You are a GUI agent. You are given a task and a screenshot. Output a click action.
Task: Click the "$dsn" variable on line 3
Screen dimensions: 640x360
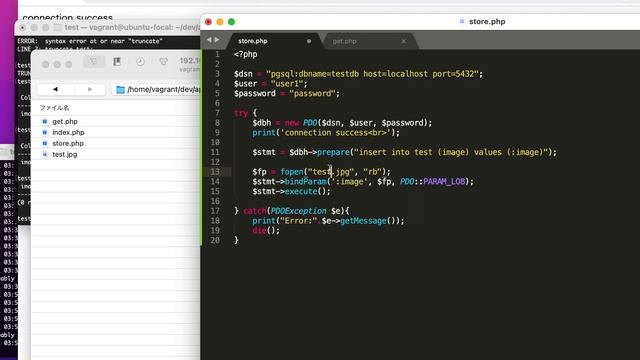click(243, 74)
